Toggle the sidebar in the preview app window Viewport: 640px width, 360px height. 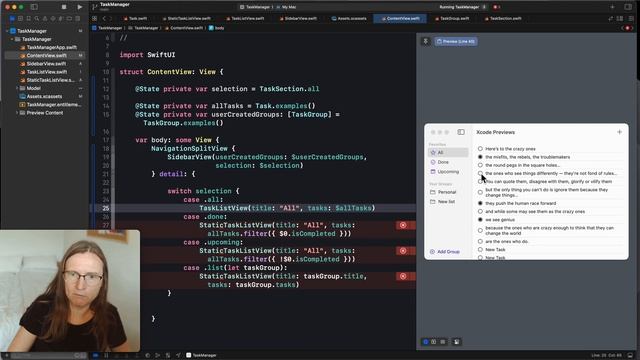pyautogui.click(x=461, y=132)
